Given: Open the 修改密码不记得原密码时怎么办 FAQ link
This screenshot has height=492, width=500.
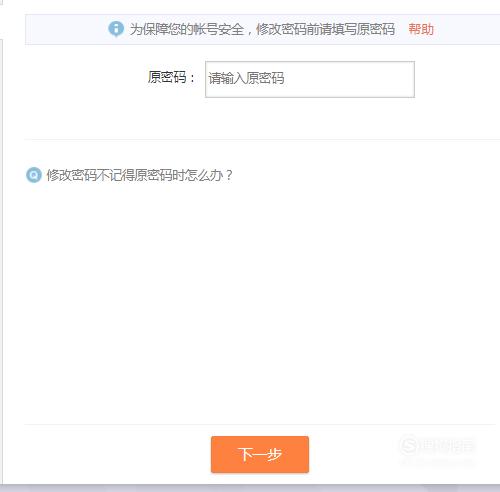Looking at the screenshot, I should [139, 175].
